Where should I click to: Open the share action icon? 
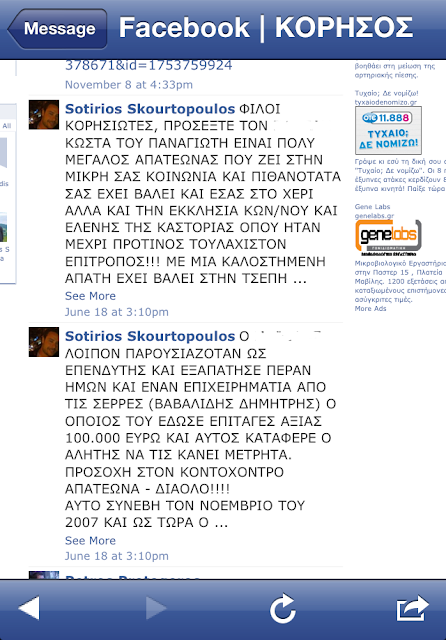pyautogui.click(x=413, y=608)
